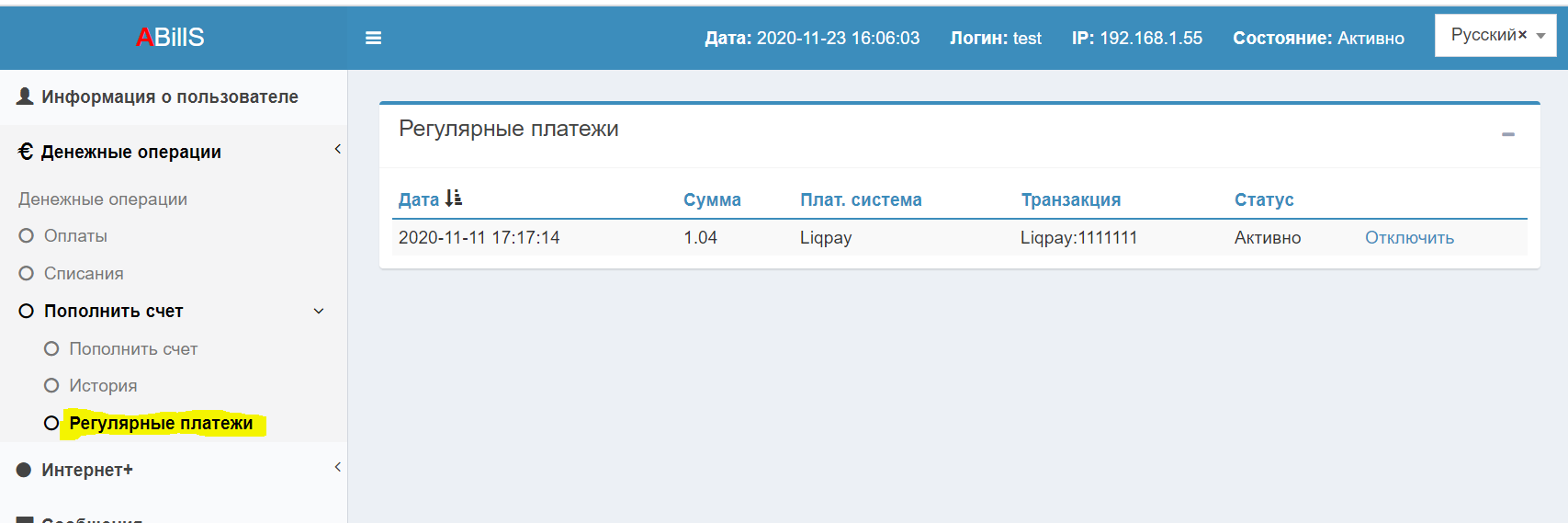
Task: Click the ABillS logo
Action: coord(170,37)
